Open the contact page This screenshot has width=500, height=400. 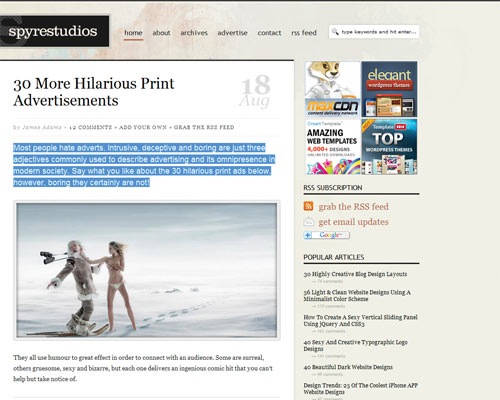[269, 33]
